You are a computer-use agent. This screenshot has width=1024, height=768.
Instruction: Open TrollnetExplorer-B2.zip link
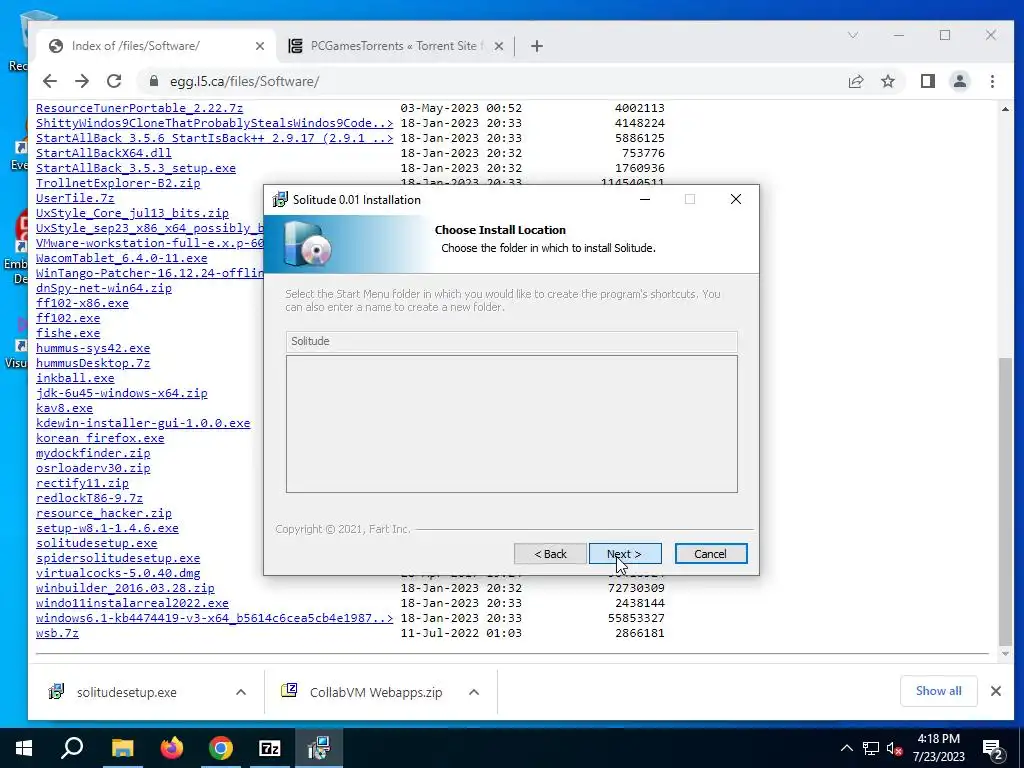tap(118, 183)
